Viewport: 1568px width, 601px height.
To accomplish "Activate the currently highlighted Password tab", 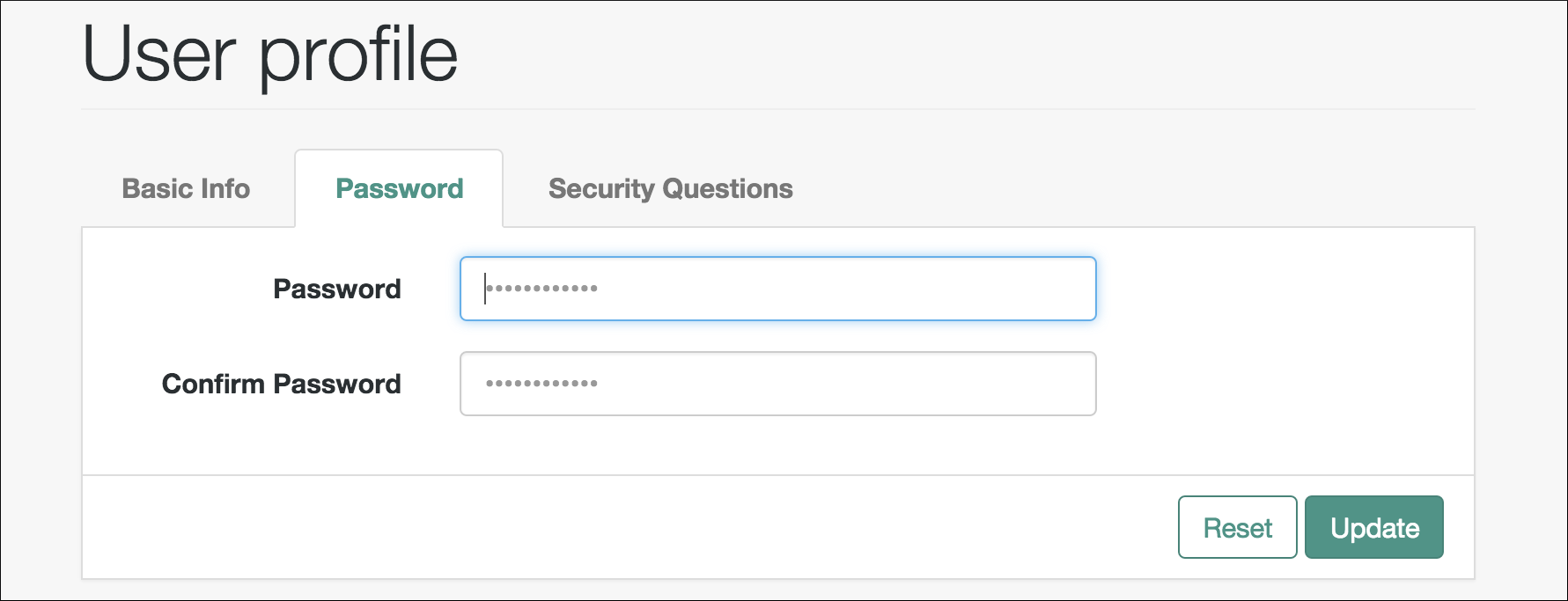I will point(399,188).
